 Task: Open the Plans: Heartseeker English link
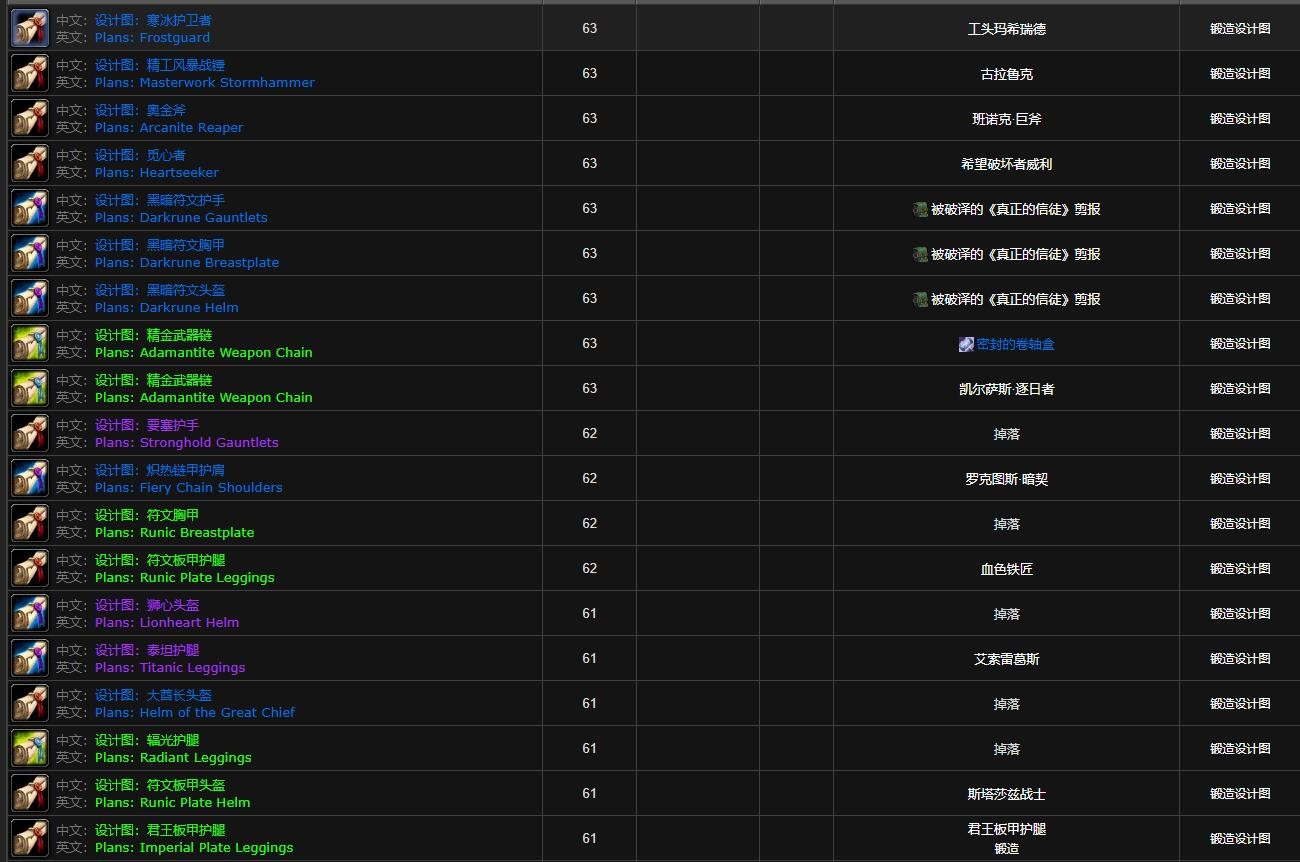point(156,173)
